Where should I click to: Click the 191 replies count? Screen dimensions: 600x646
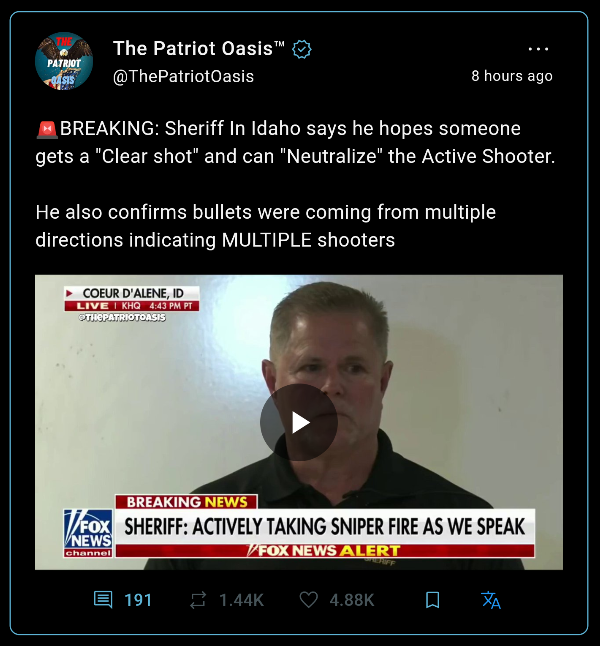coord(138,600)
